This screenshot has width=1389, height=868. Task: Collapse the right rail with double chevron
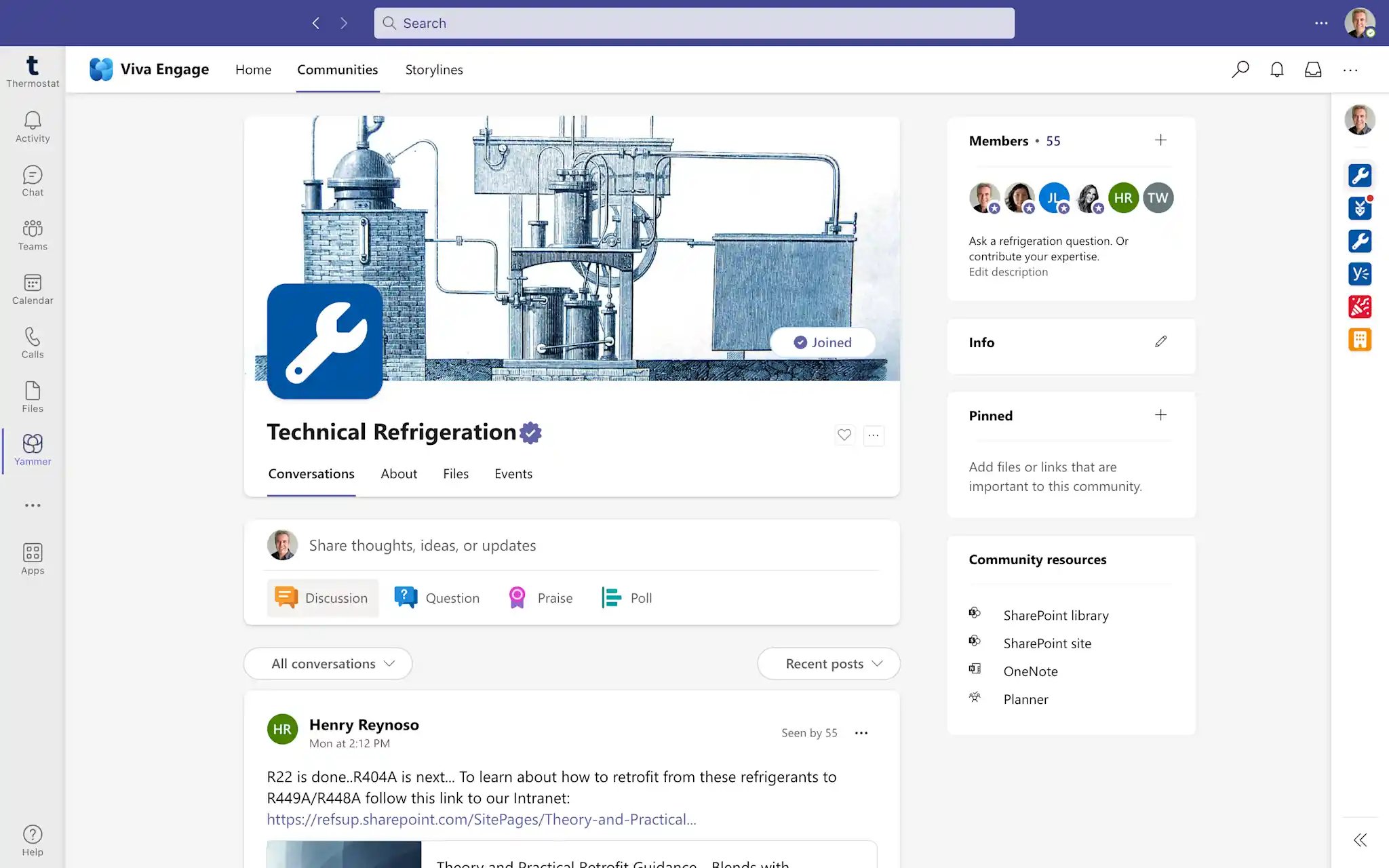1360,840
